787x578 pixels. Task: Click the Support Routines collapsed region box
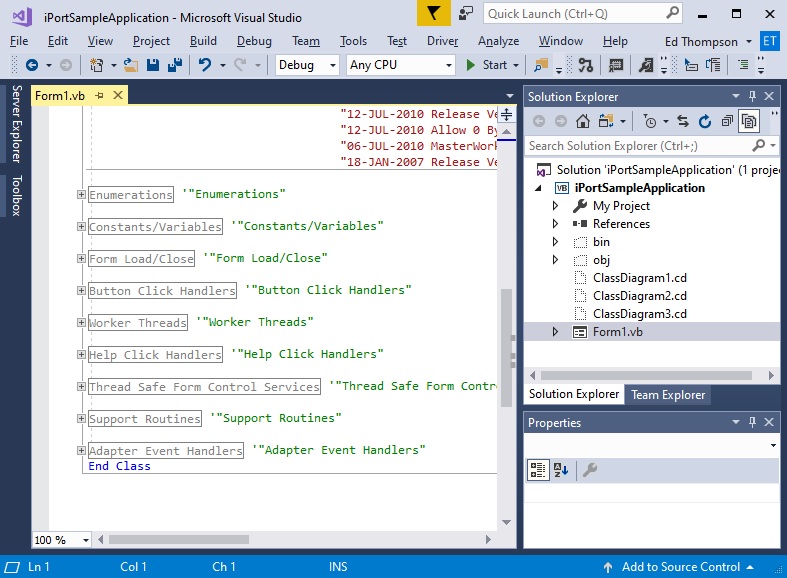tap(145, 419)
